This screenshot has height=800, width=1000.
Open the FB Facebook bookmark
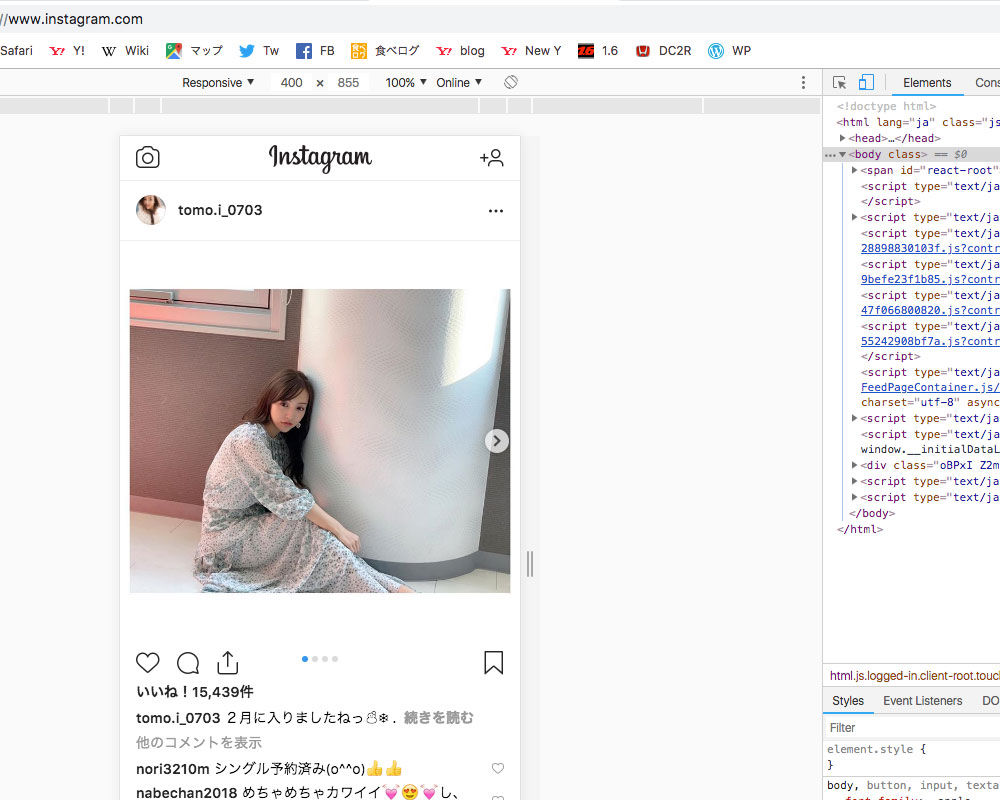[x=315, y=50]
